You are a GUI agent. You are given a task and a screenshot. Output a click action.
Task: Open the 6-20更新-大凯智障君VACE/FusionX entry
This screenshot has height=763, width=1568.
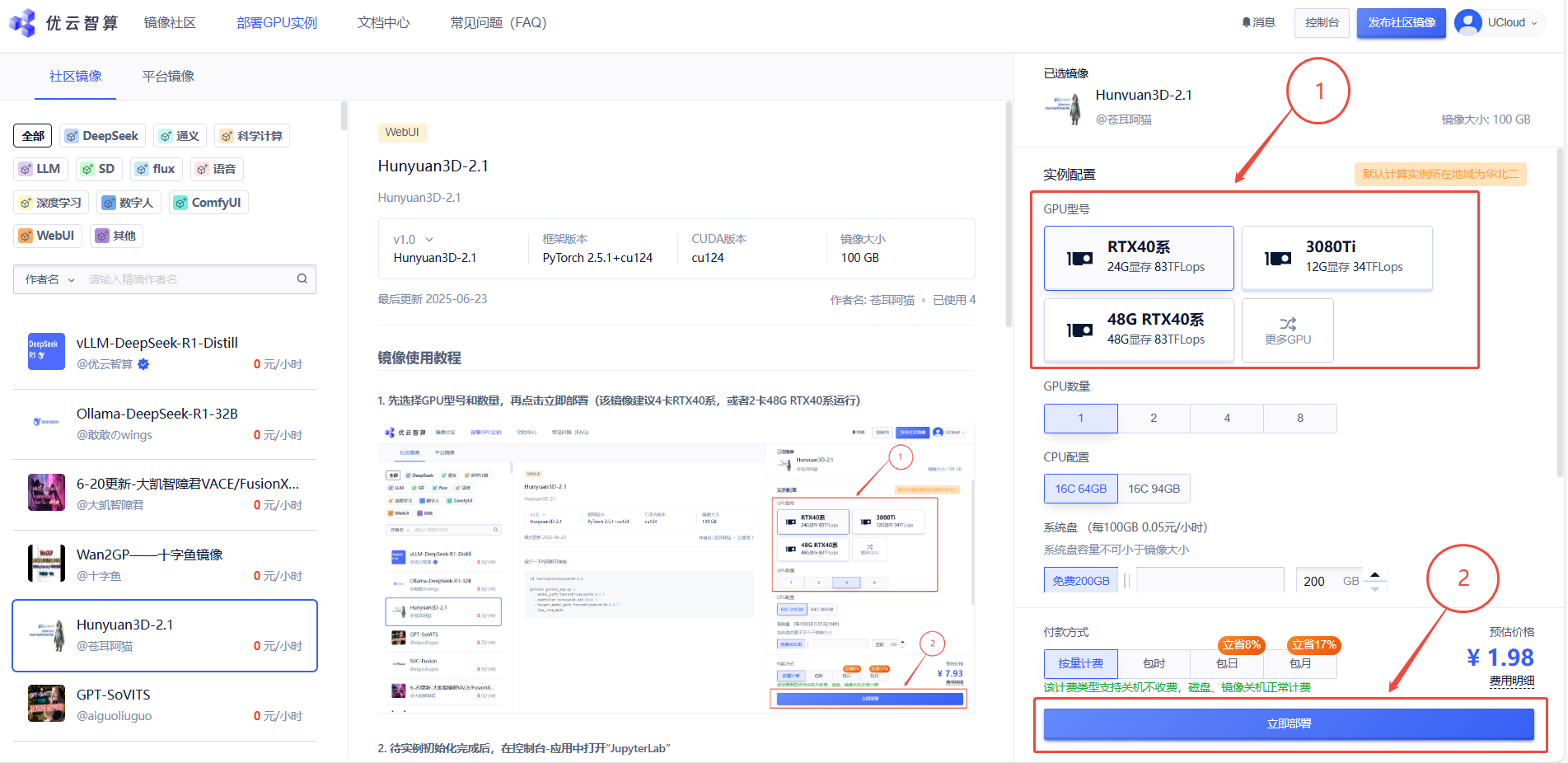click(x=165, y=494)
